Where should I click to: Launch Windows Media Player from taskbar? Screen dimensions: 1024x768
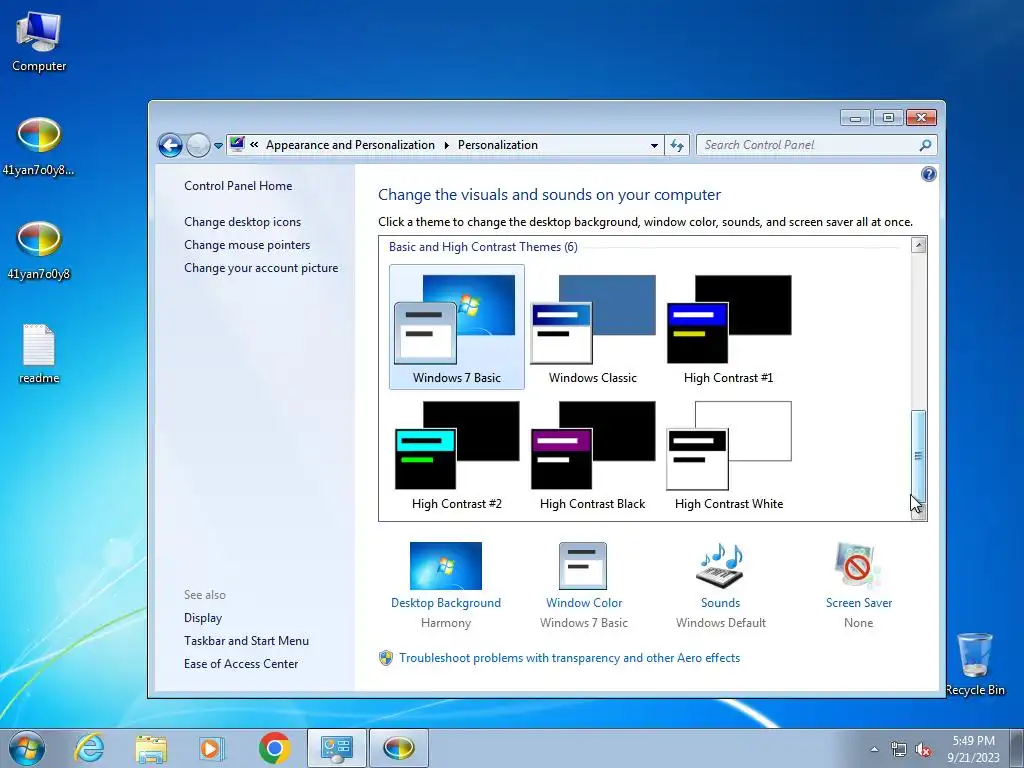[x=212, y=748]
